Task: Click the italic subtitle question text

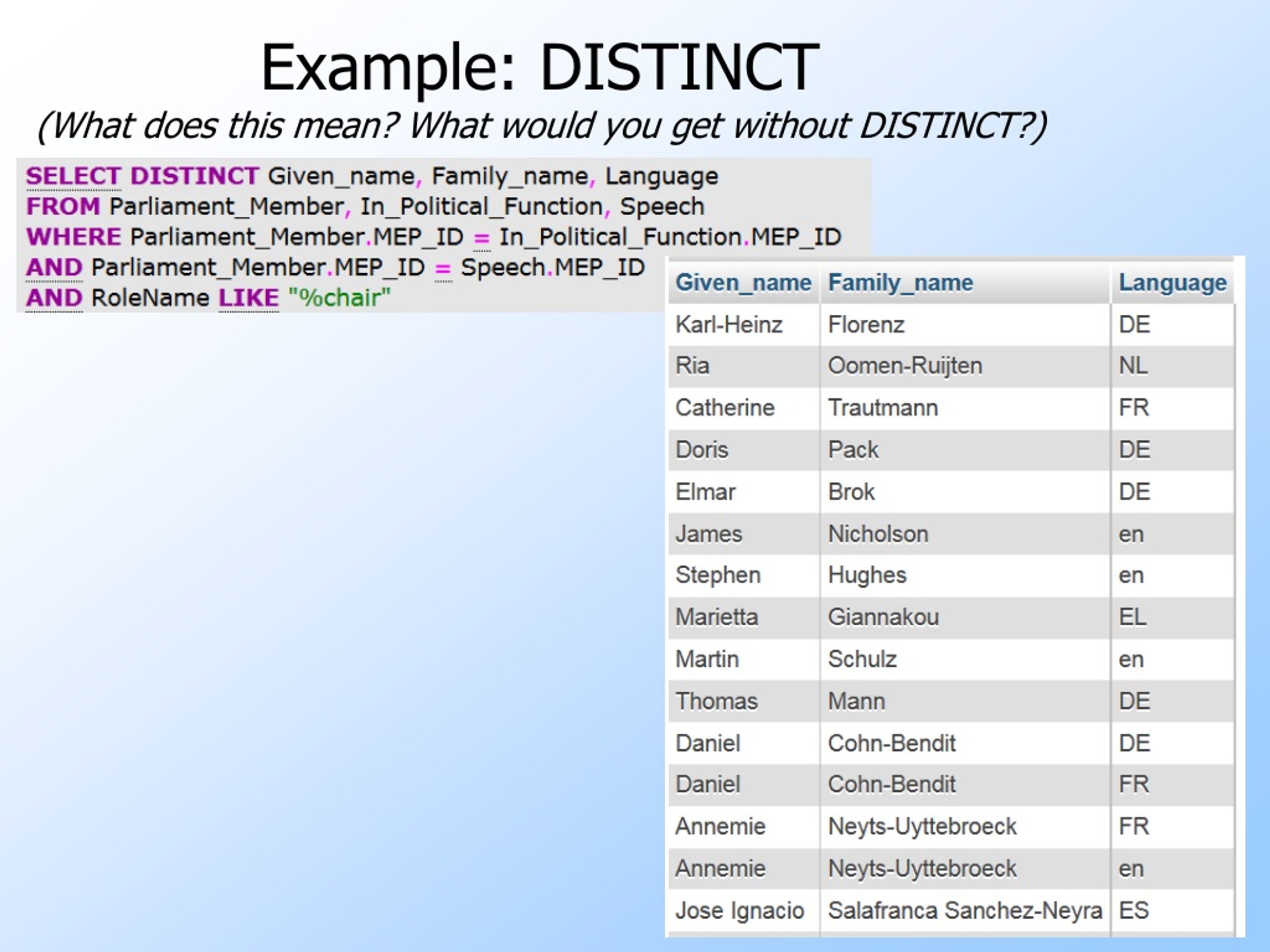Action: (542, 125)
